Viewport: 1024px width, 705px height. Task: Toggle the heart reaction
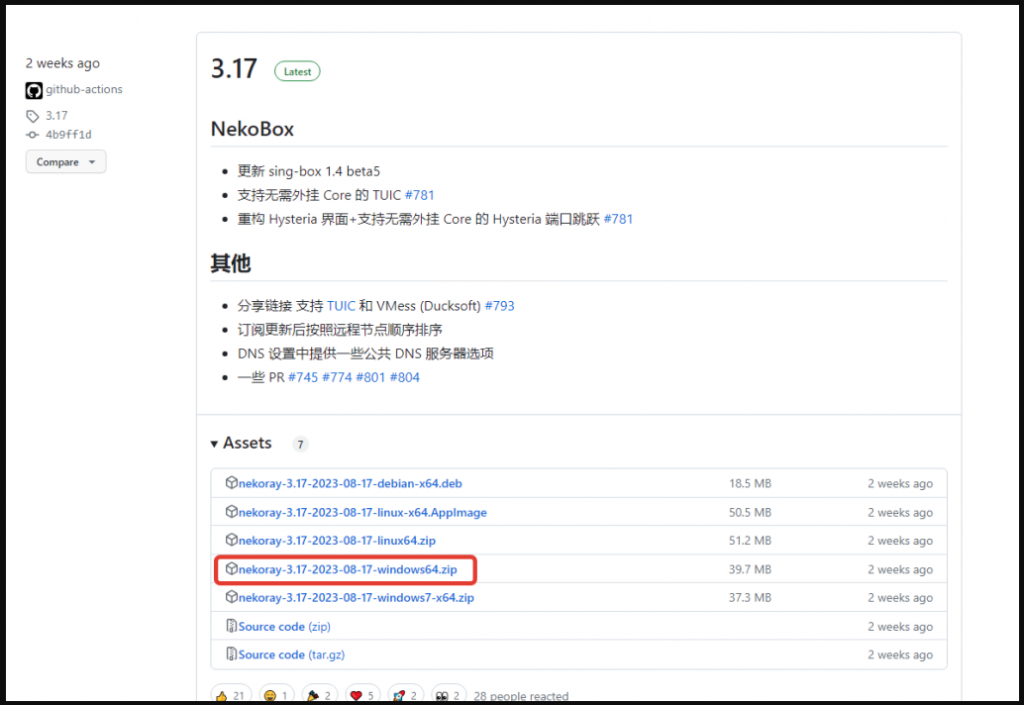click(x=364, y=695)
